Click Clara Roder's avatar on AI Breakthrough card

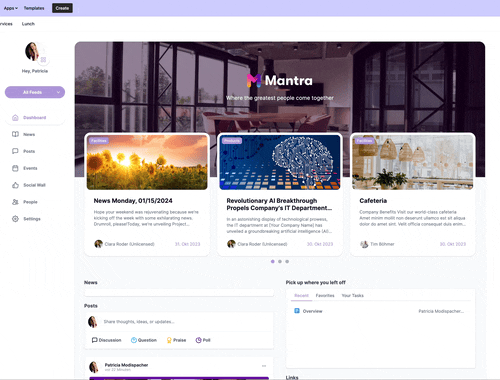tap(231, 244)
